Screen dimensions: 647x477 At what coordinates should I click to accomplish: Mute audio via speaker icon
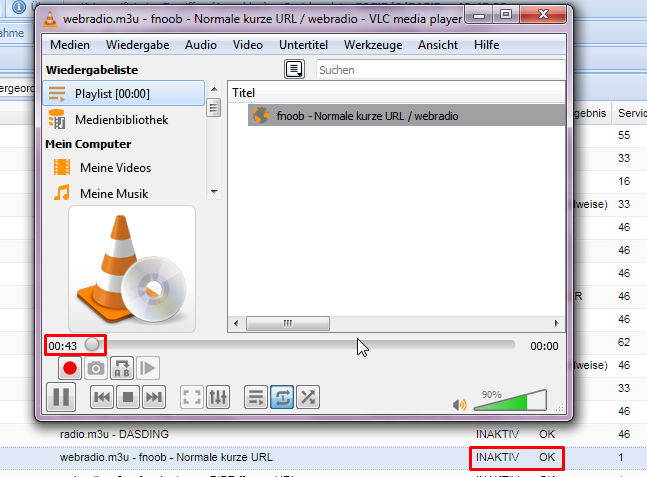(x=460, y=405)
